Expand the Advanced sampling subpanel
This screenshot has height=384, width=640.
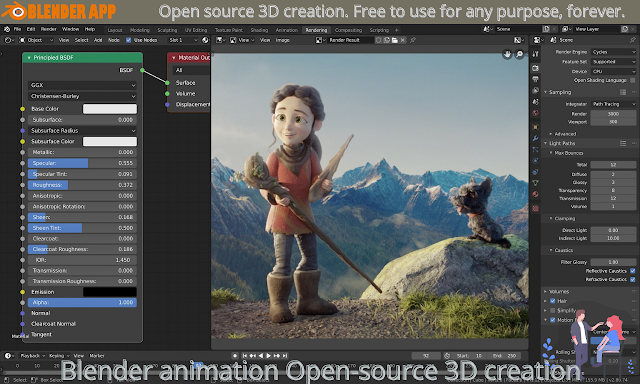point(551,134)
